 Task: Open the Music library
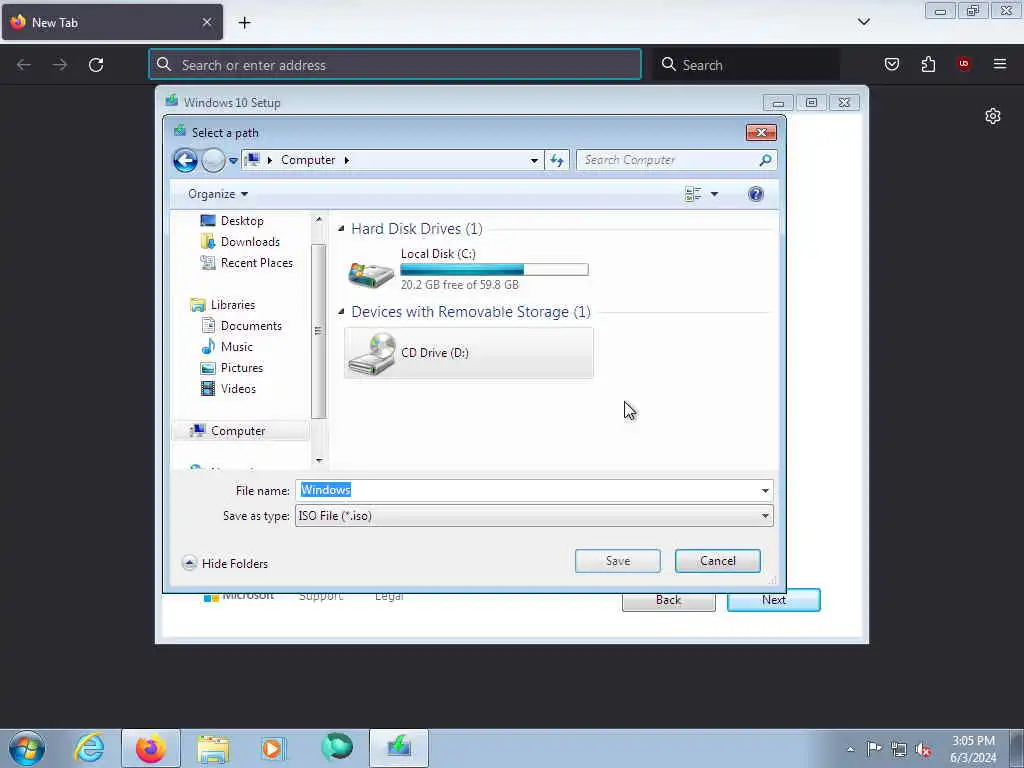[x=227, y=347]
